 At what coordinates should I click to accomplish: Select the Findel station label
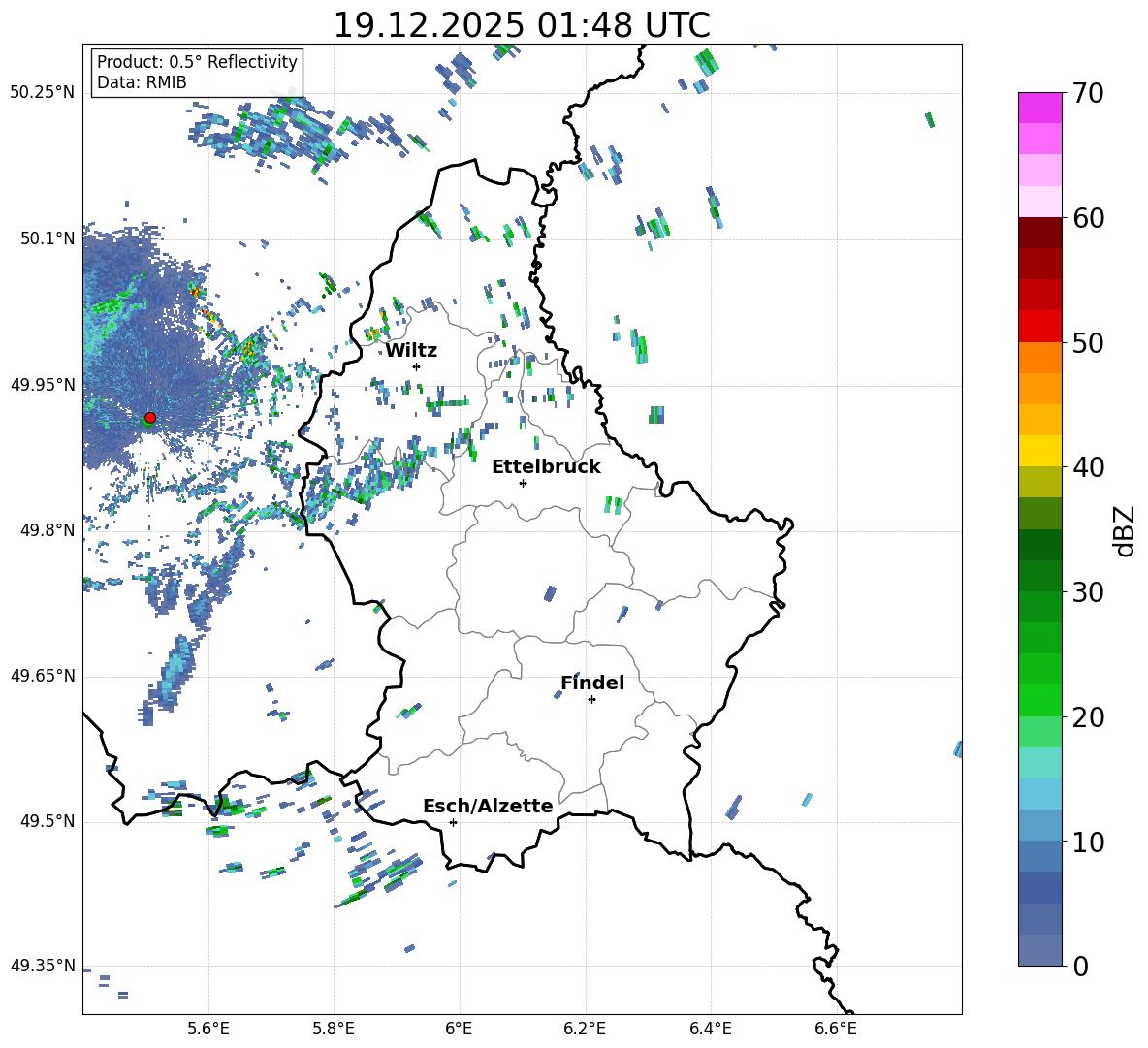coord(591,683)
